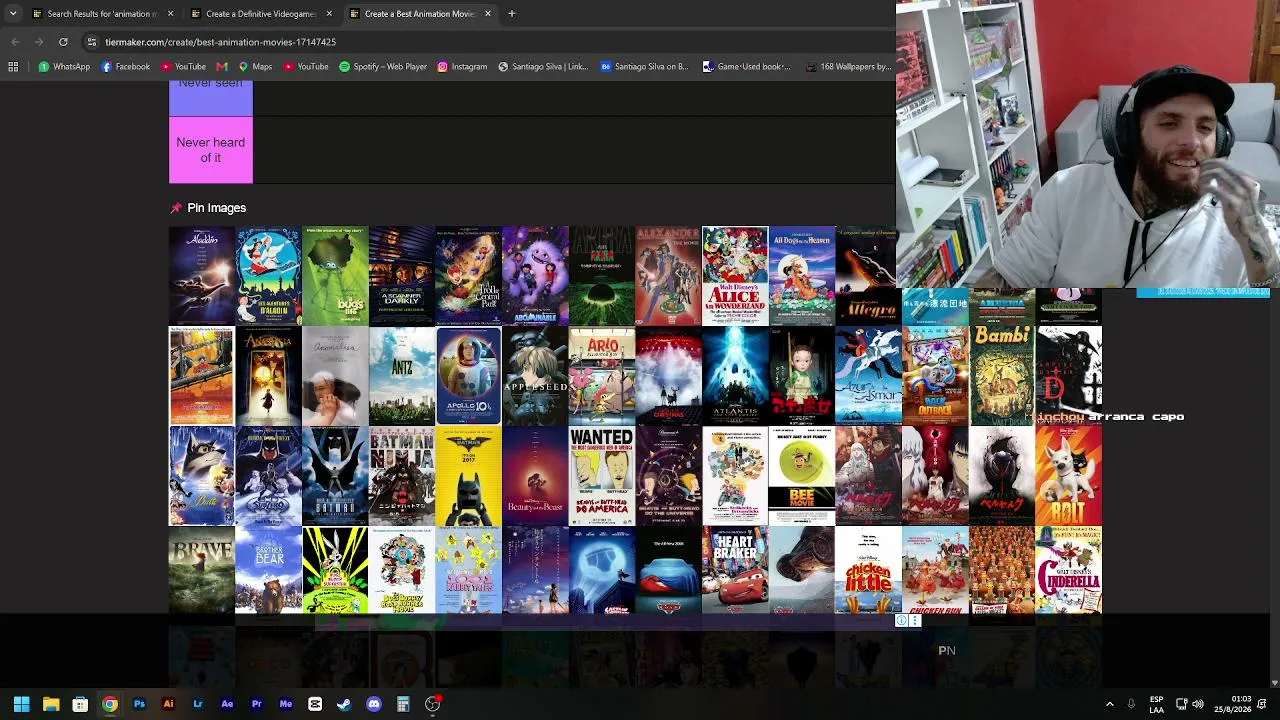Open Microsoft Store from the taskbar
Image resolution: width=1280 pixels, height=720 pixels.
click(80, 704)
